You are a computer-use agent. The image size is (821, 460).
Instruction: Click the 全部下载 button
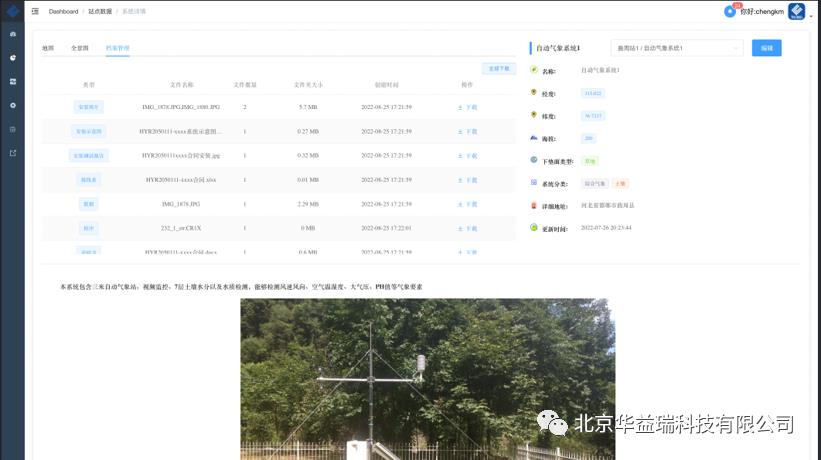(498, 69)
